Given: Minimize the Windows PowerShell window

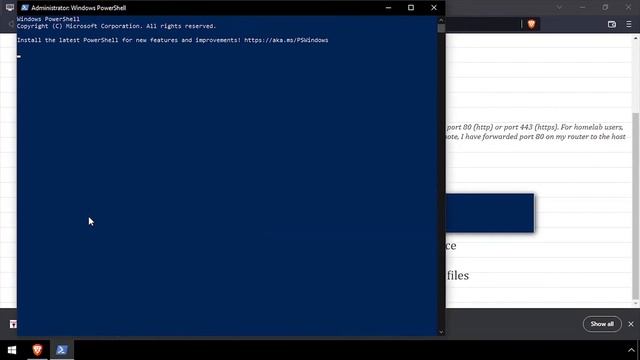Looking at the screenshot, I should point(388,8).
